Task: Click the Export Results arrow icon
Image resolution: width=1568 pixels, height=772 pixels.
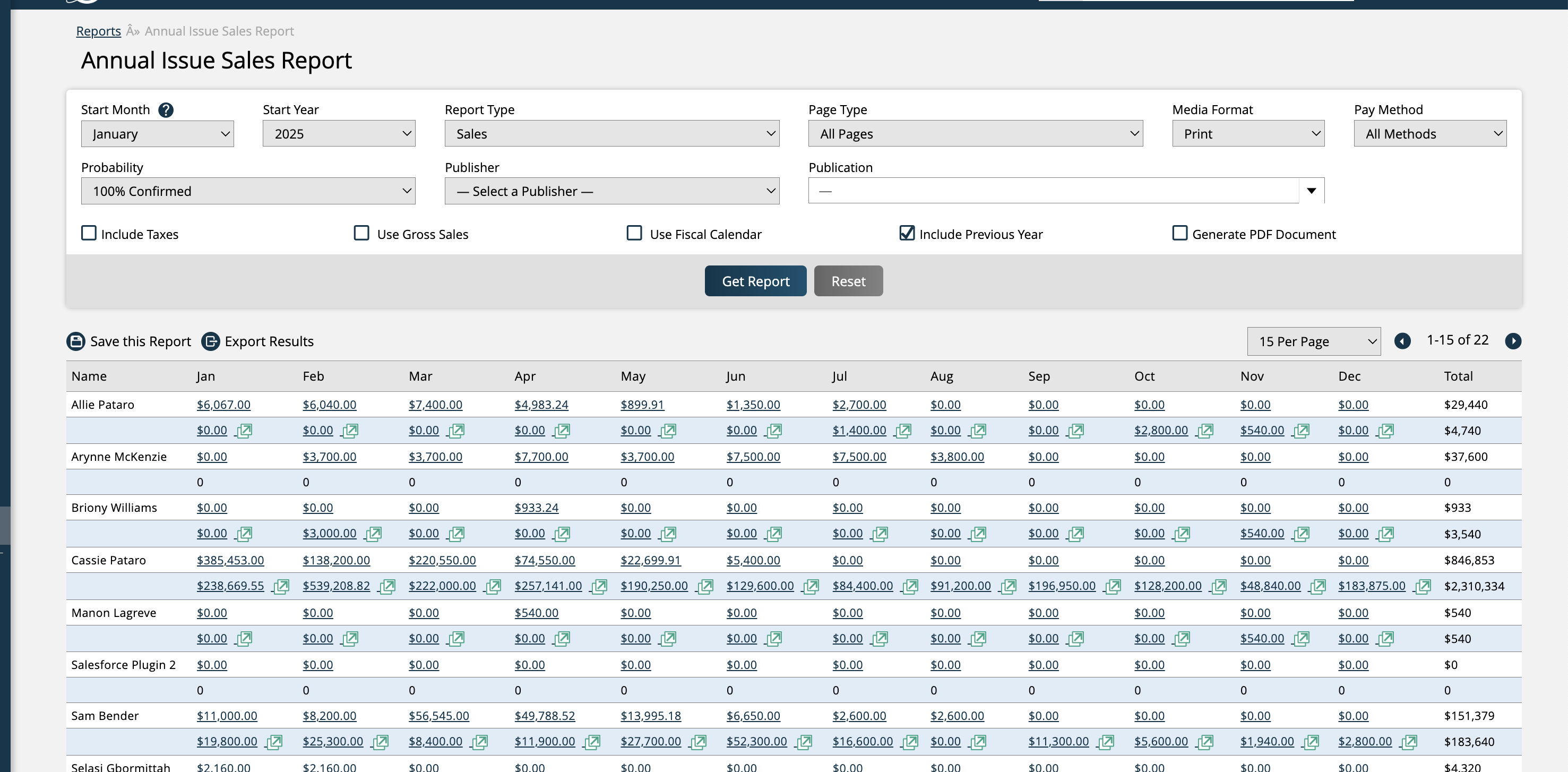Action: click(211, 341)
